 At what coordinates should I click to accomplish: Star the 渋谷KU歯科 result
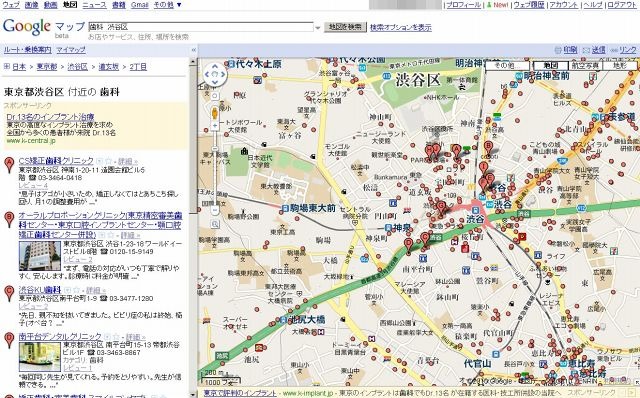75,290
